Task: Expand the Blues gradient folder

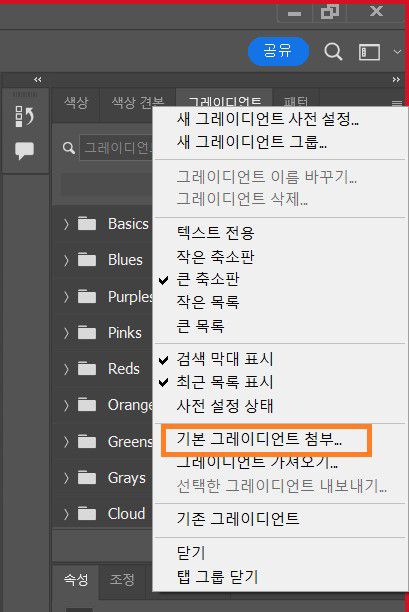Action: pyautogui.click(x=66, y=260)
